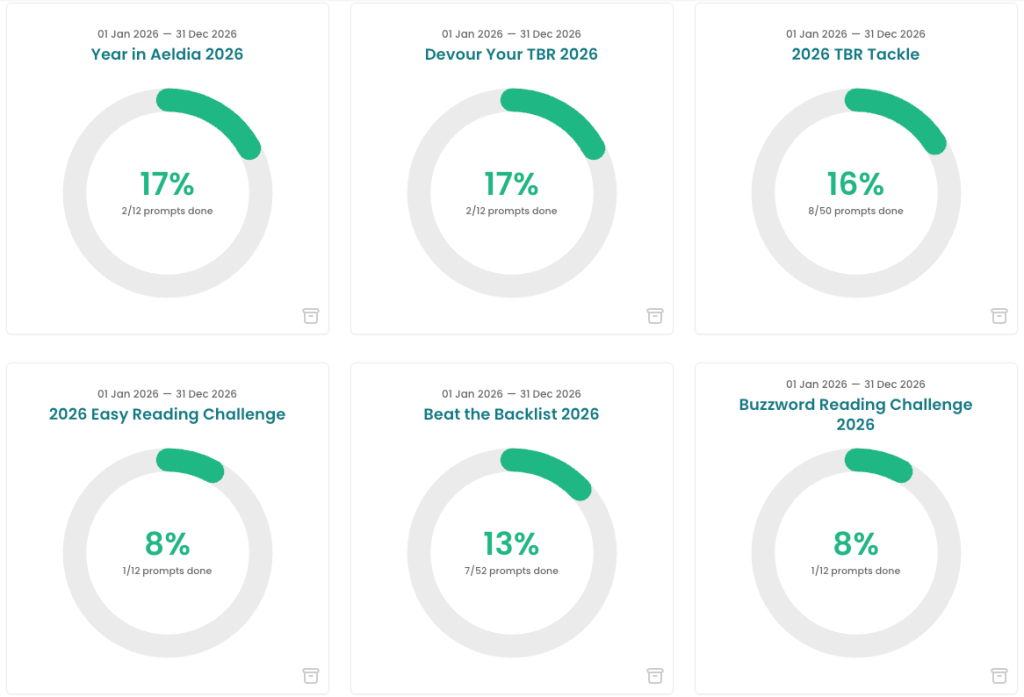This screenshot has width=1024, height=697.
Task: Click the 8/50 prompts done text
Action: [855, 211]
